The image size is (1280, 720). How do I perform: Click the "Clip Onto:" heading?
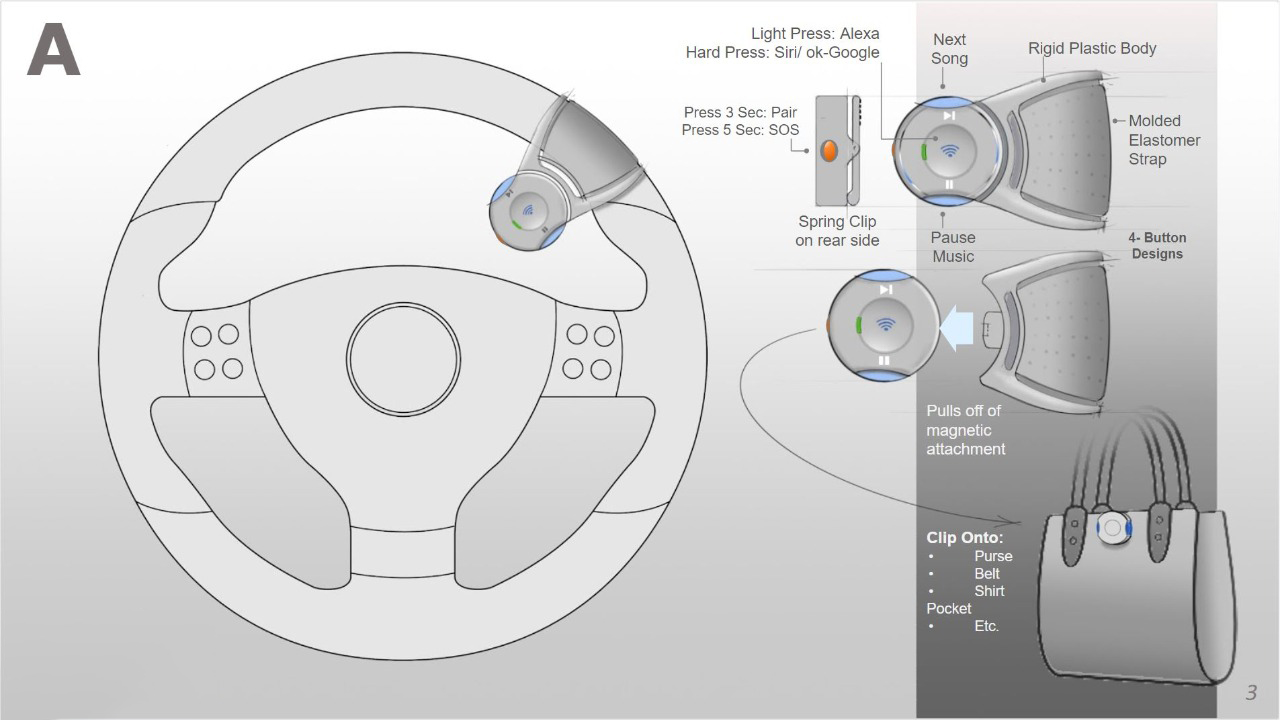pos(964,538)
